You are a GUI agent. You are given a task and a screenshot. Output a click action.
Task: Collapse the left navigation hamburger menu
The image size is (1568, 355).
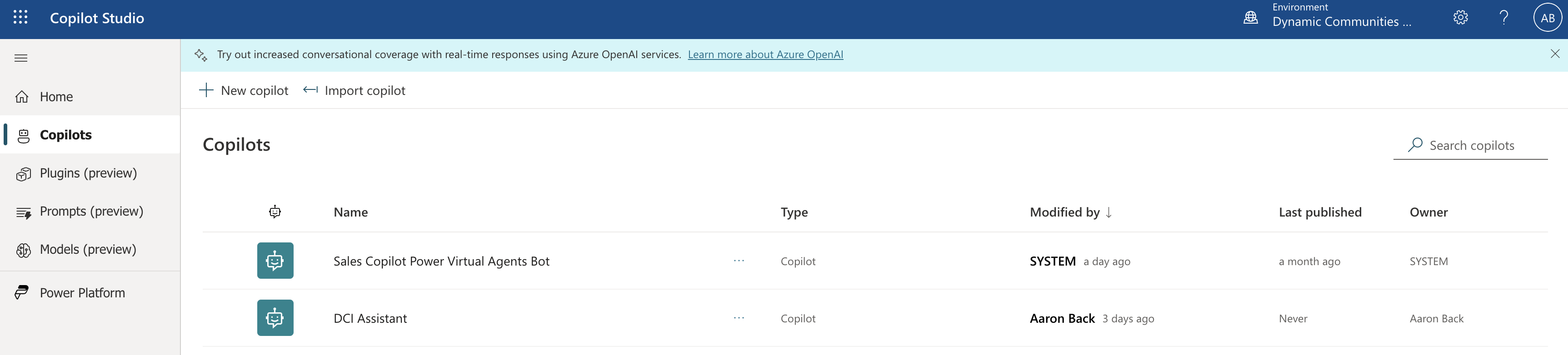tap(21, 59)
